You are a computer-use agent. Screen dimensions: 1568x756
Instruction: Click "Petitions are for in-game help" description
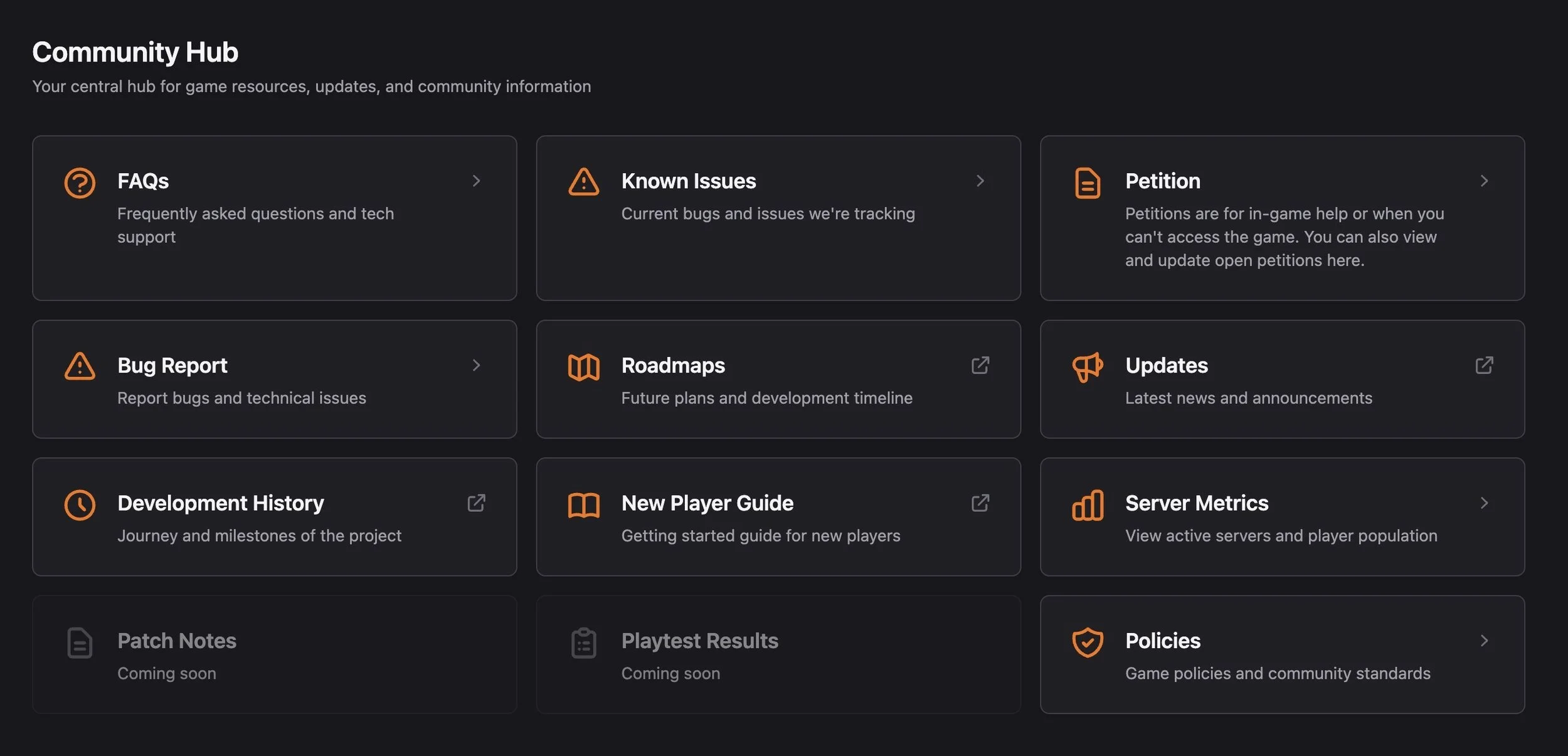click(1285, 237)
